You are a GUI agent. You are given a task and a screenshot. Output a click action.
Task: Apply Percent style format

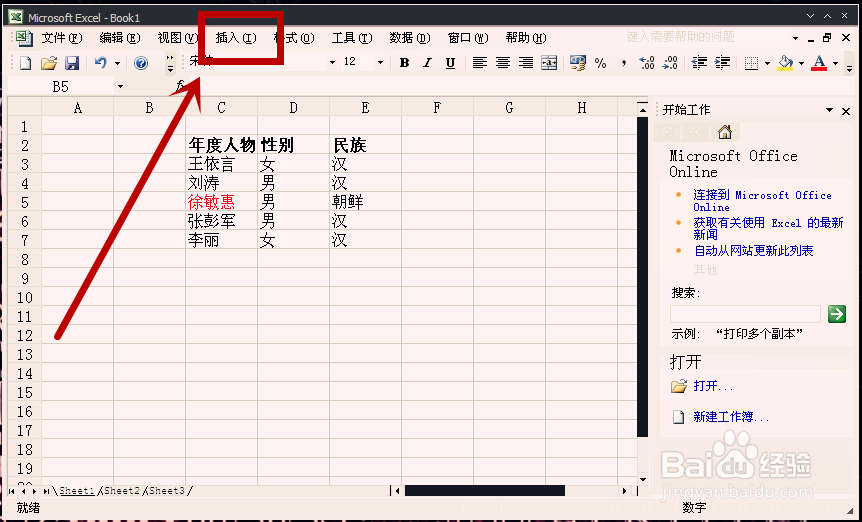point(600,63)
